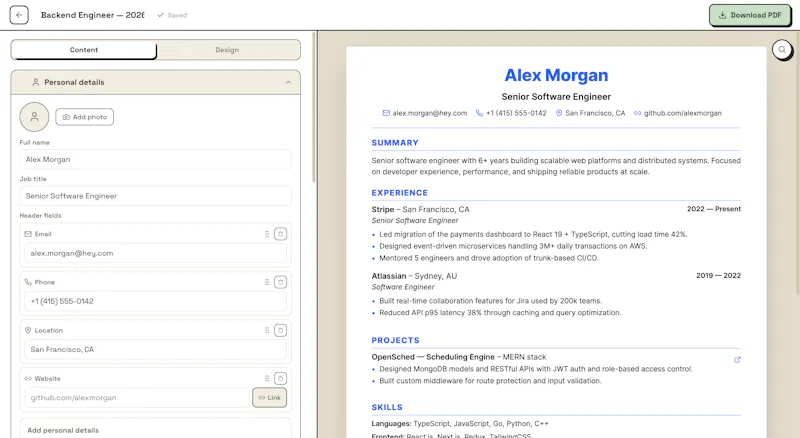Click the EXPERIENCE section heading
Image resolution: width=800 pixels, height=438 pixels.
399,193
